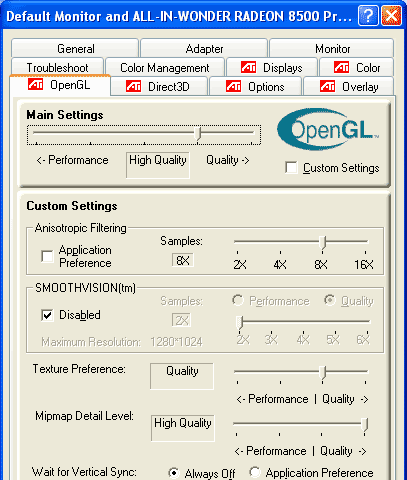407x480 pixels.
Task: Click the 'Mipmap Detail Level:' label
Action: [x=84, y=416]
